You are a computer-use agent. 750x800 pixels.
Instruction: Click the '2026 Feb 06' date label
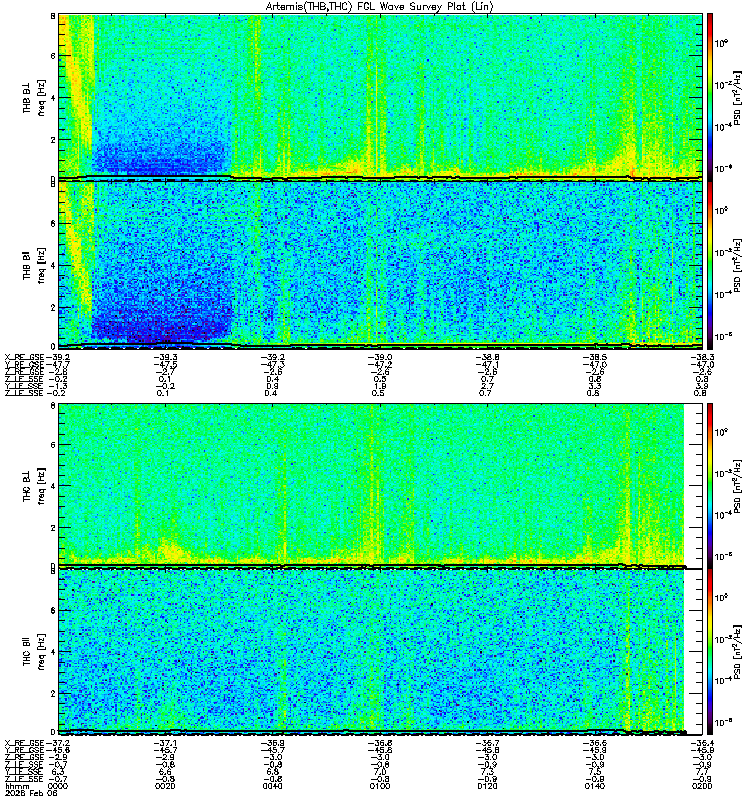click(31, 793)
